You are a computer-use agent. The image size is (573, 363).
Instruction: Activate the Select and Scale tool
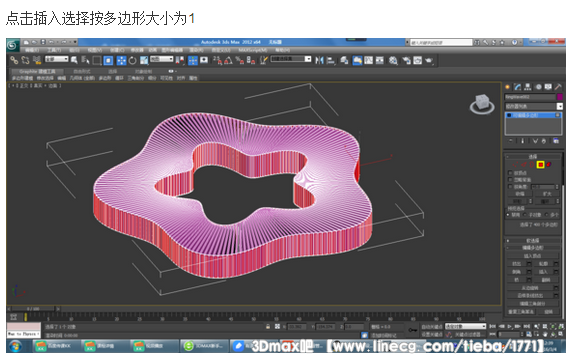[144, 60]
